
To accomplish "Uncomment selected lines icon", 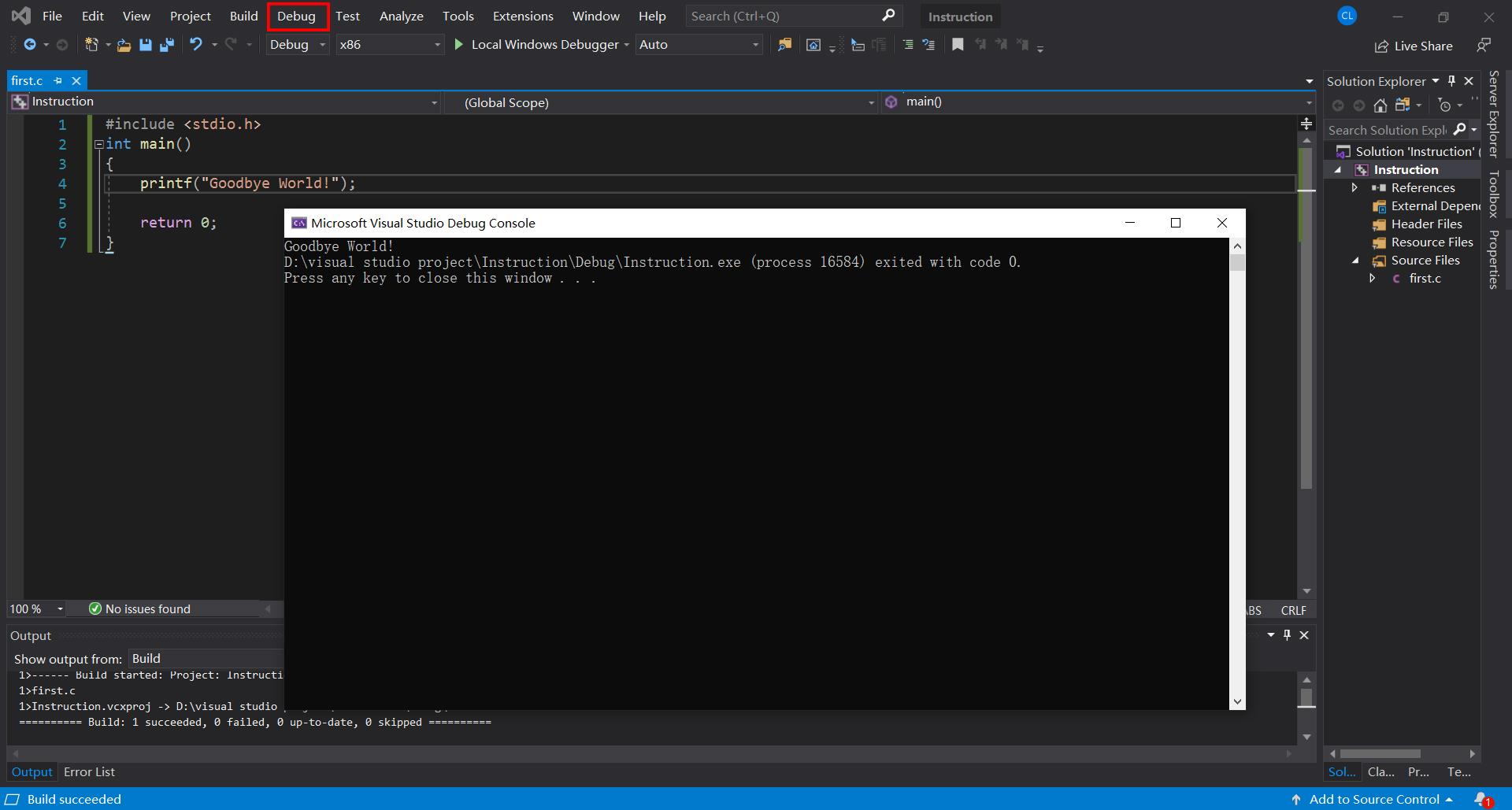I will (x=928, y=45).
